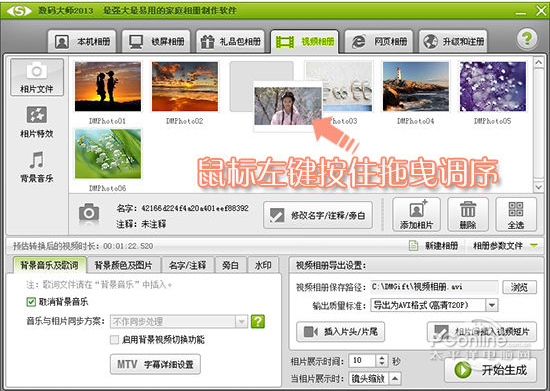Click scroll down arrow in photo list

[x=538, y=187]
